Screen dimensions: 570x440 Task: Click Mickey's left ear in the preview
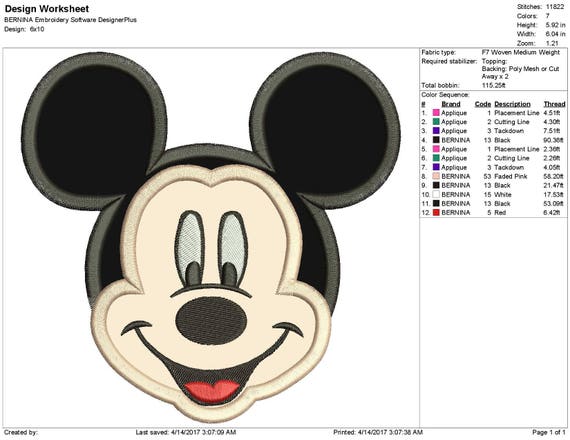coord(95,128)
